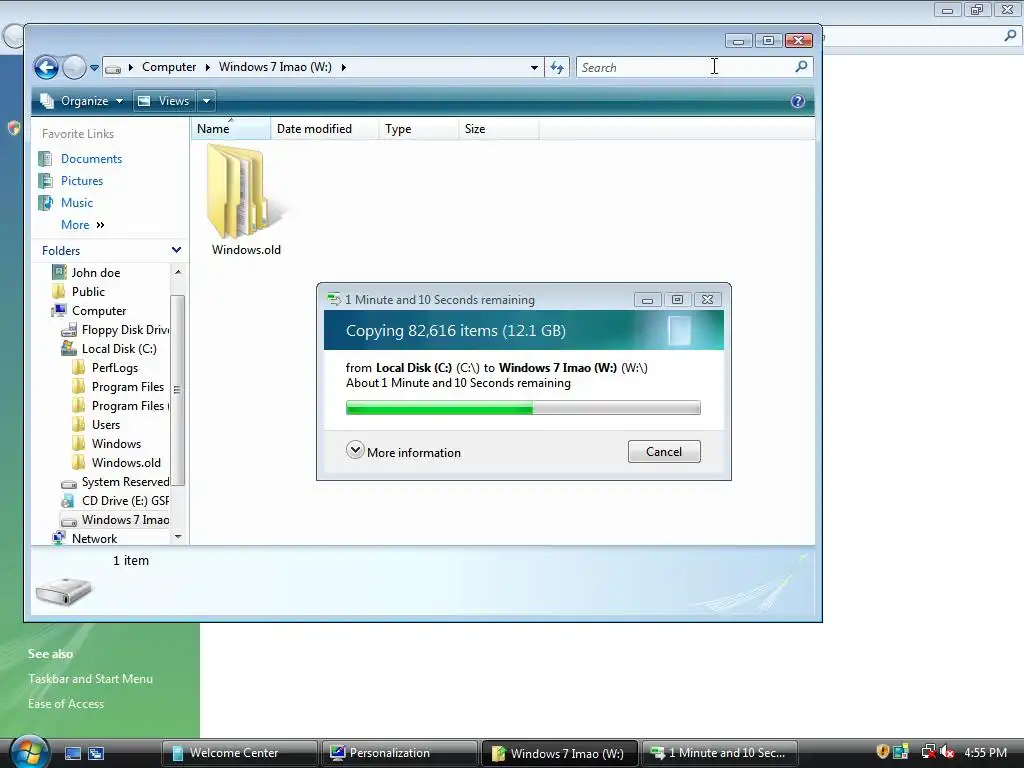
Task: Click the copy progress bar
Action: coord(523,408)
